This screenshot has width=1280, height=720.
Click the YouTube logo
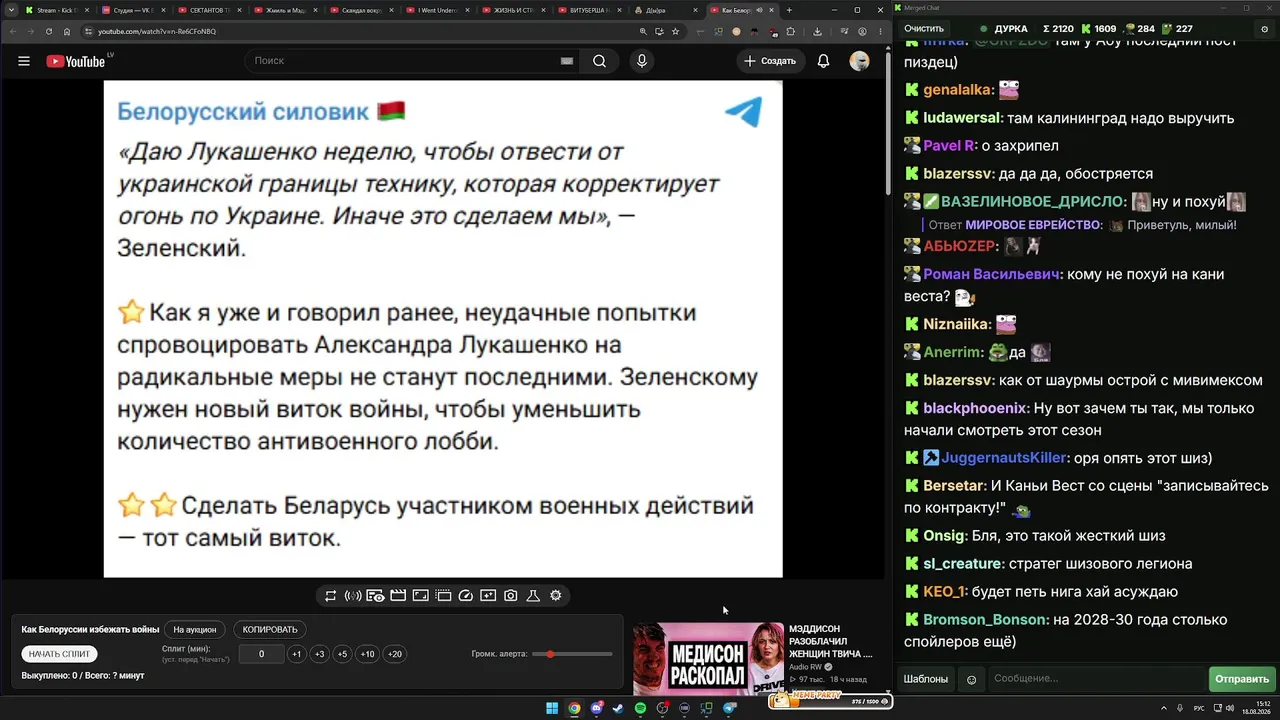coord(76,61)
